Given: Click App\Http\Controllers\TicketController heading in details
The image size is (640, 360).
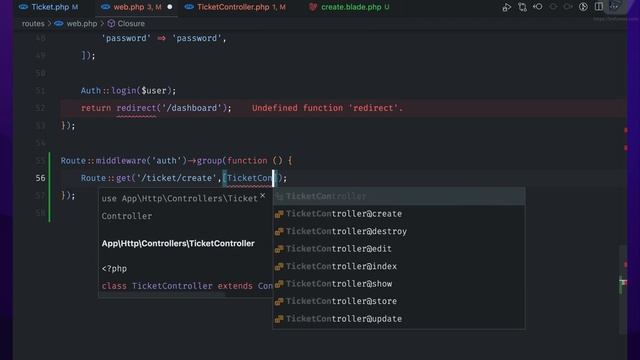Looking at the screenshot, I should point(178,244).
